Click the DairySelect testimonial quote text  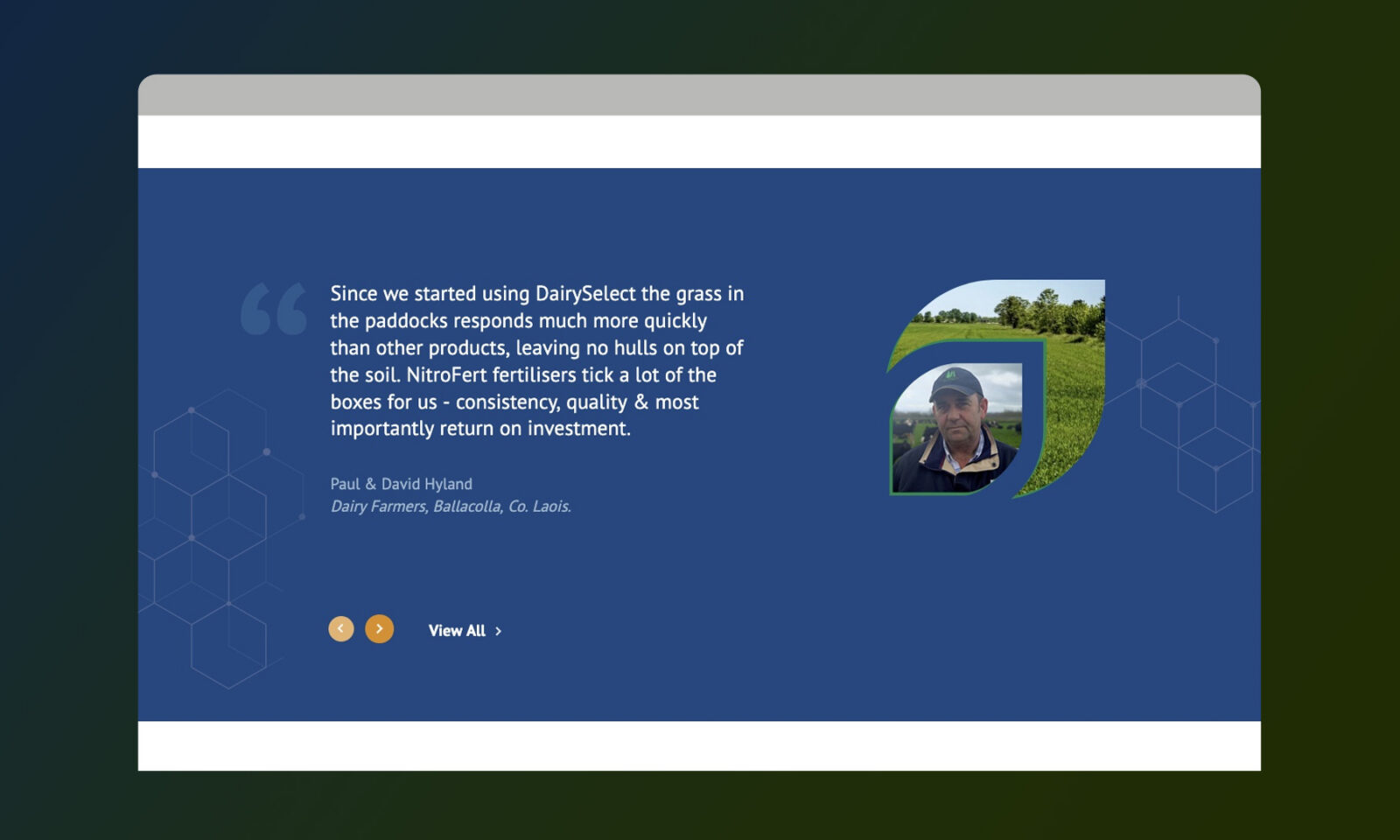pyautogui.click(x=537, y=360)
